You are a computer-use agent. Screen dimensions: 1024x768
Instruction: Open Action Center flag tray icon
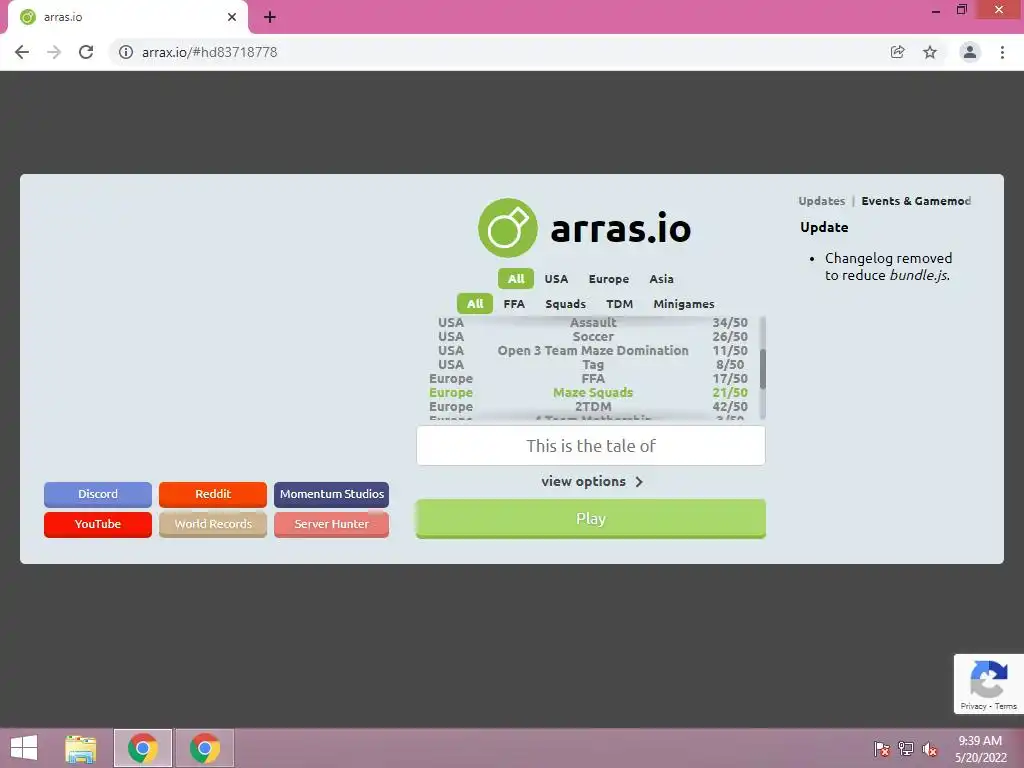(882, 748)
